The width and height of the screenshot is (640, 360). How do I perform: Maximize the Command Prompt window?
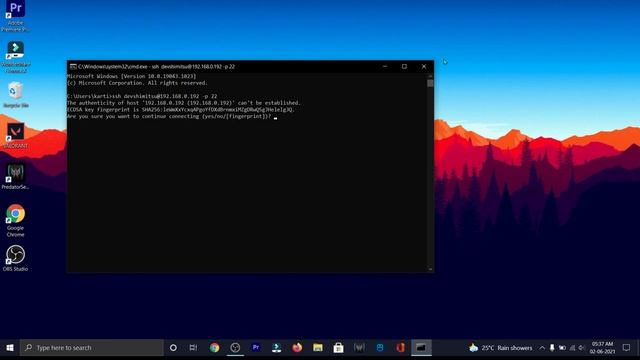click(x=404, y=67)
